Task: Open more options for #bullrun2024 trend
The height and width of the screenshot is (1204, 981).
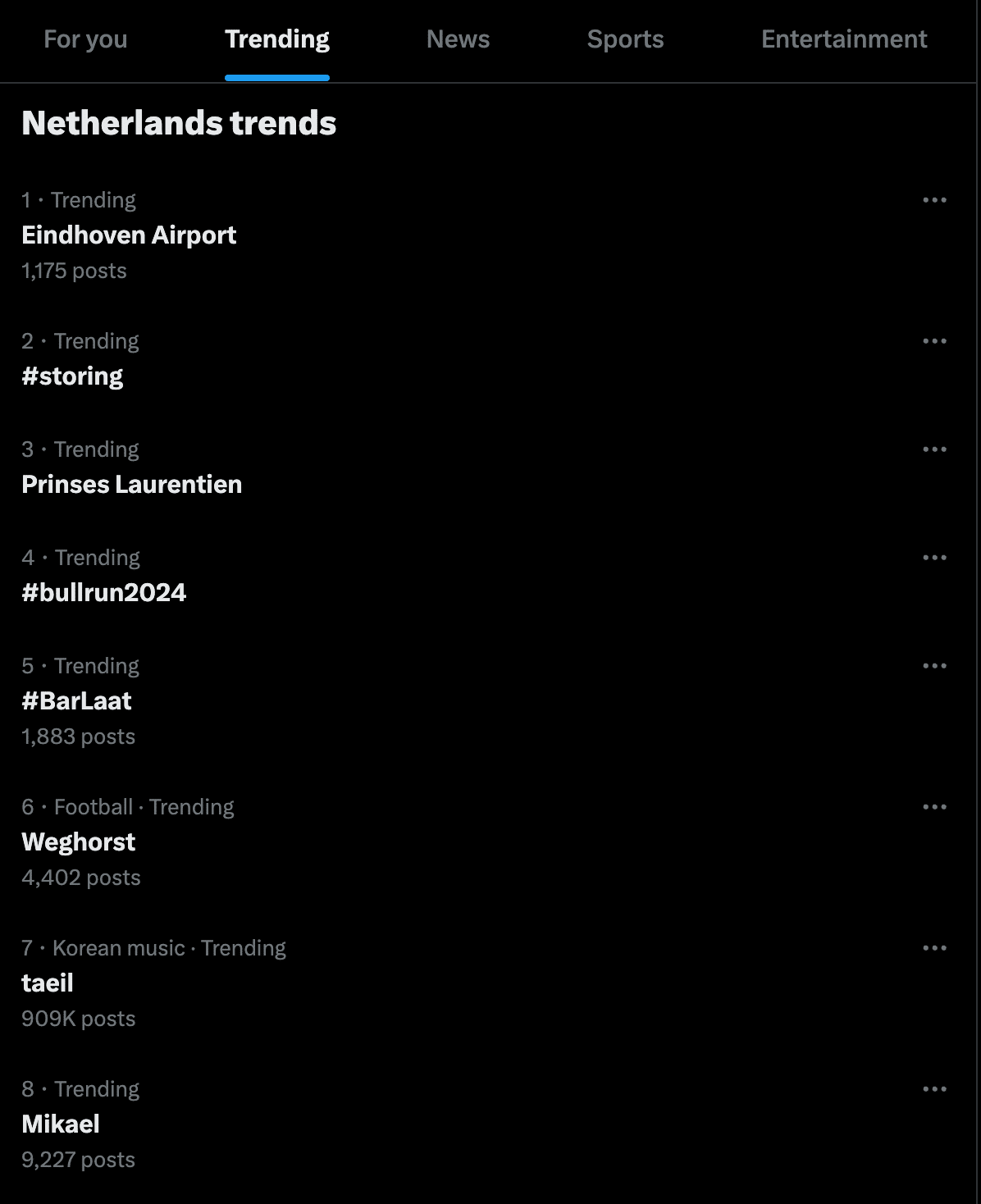Action: pyautogui.click(x=935, y=558)
